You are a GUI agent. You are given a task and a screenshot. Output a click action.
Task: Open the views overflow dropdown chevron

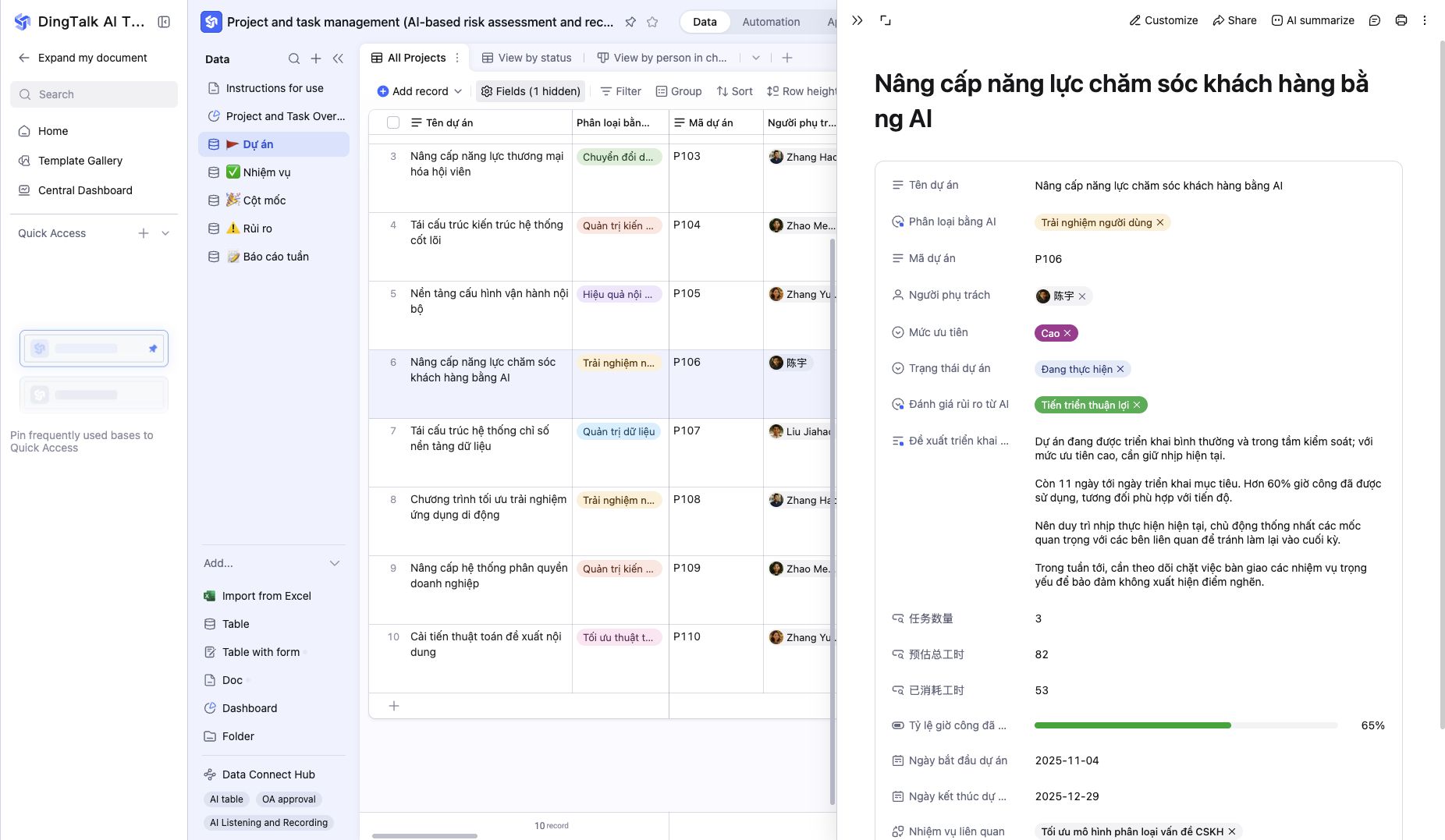click(x=755, y=58)
